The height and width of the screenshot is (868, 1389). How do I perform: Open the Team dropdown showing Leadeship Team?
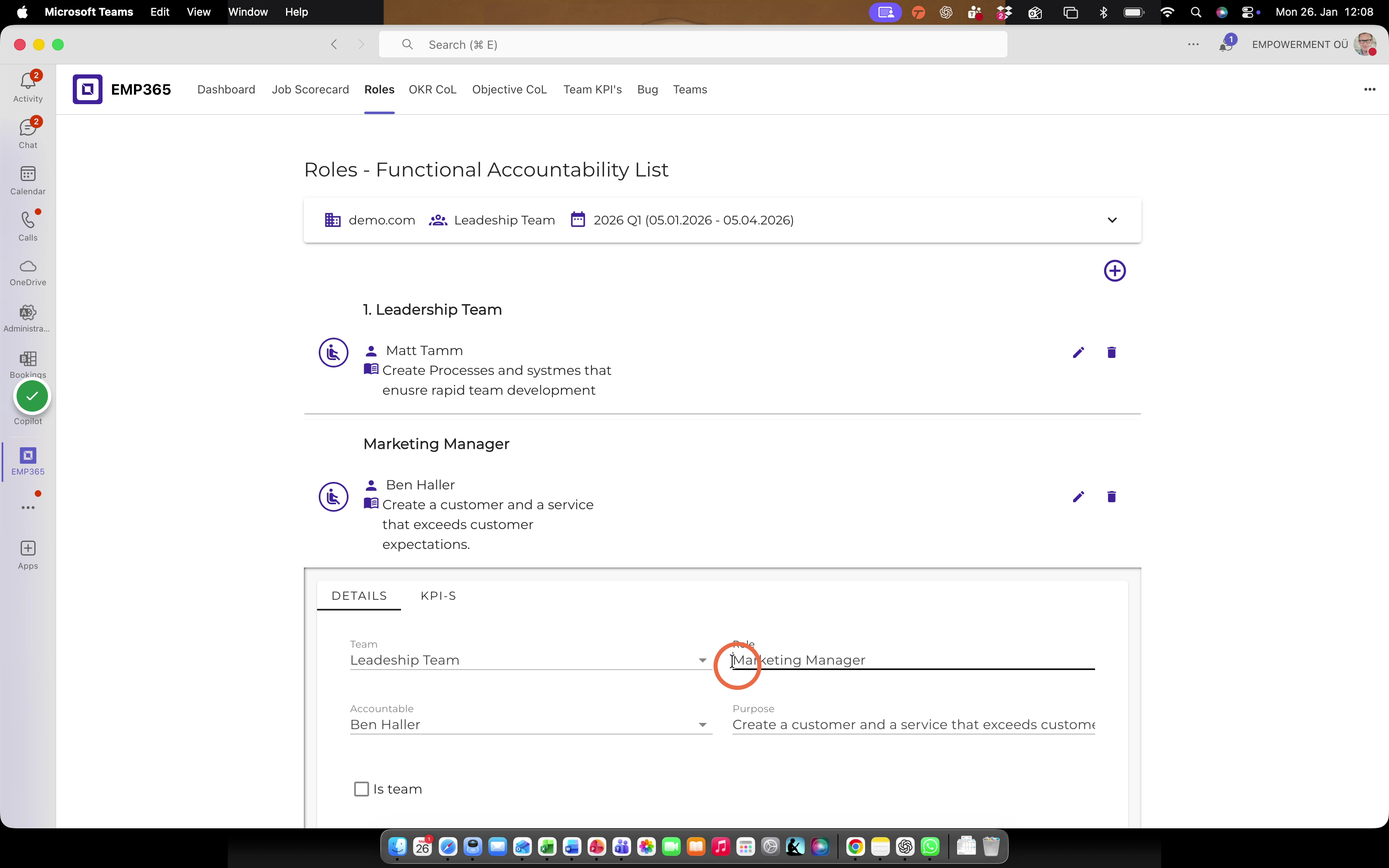pyautogui.click(x=531, y=660)
